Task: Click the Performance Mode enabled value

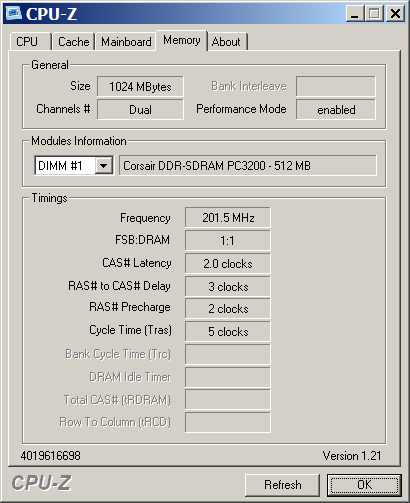Action: coord(336,109)
